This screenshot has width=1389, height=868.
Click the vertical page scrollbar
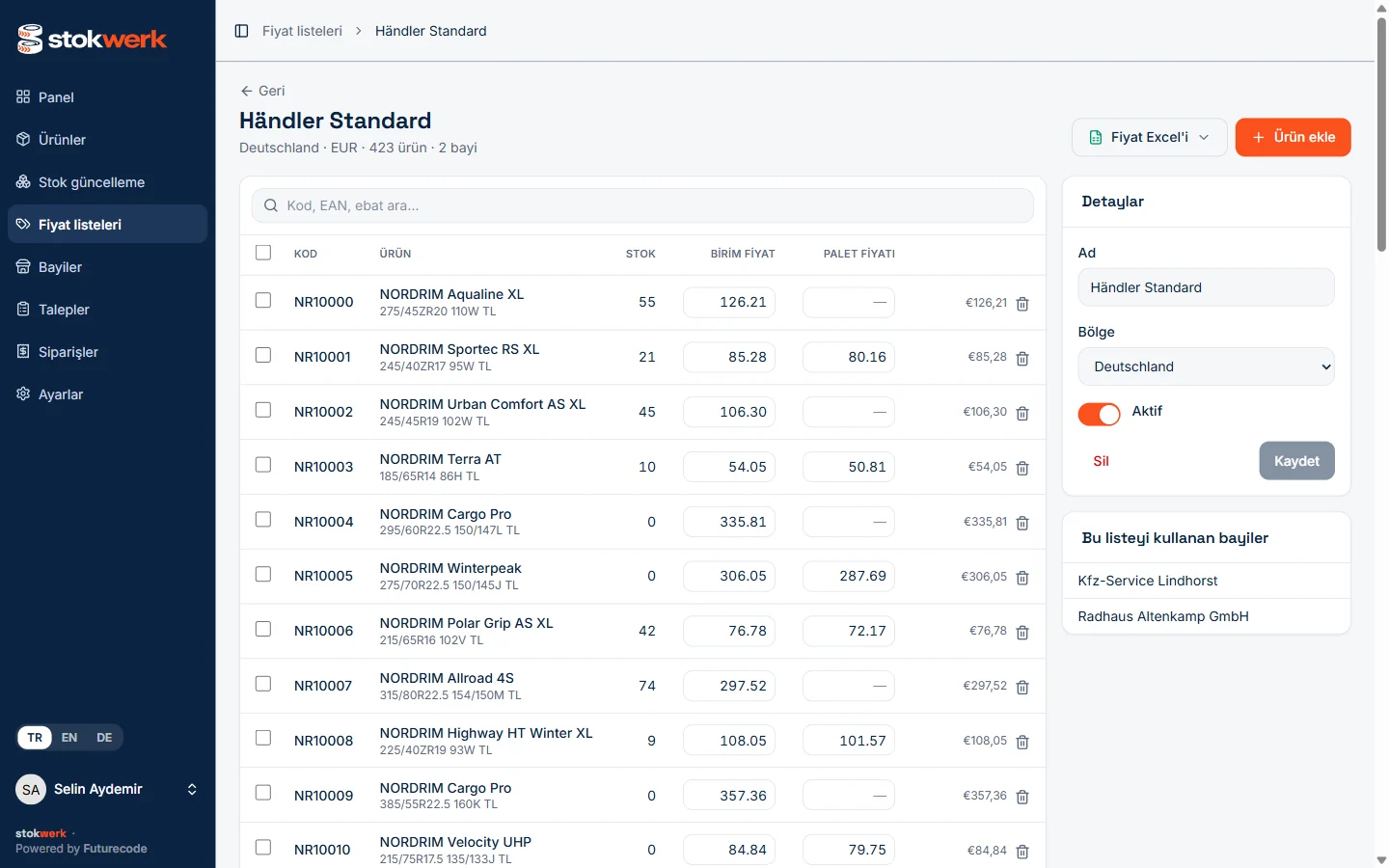(x=1381, y=135)
